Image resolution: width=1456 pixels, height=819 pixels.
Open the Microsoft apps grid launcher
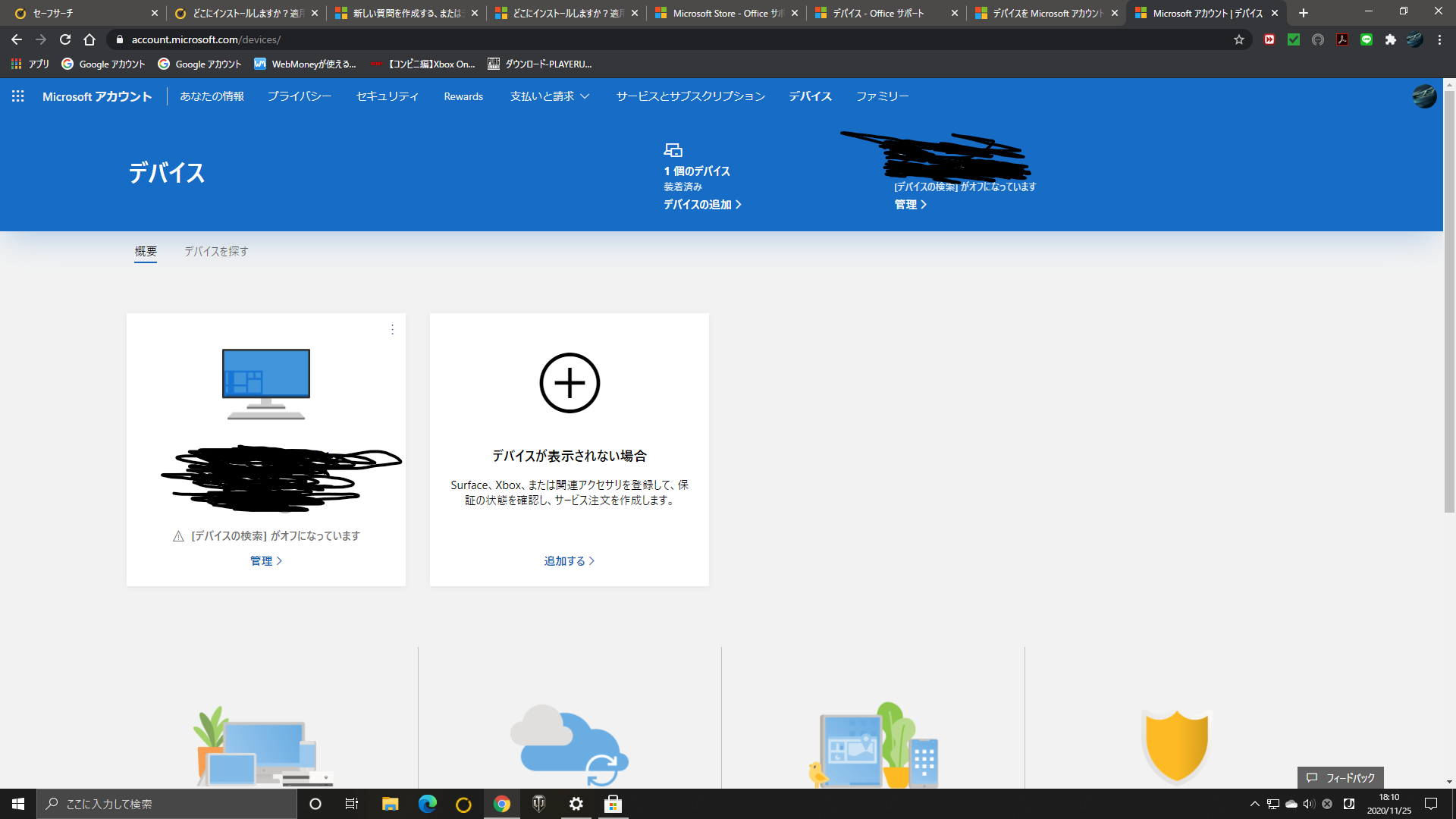coord(18,96)
